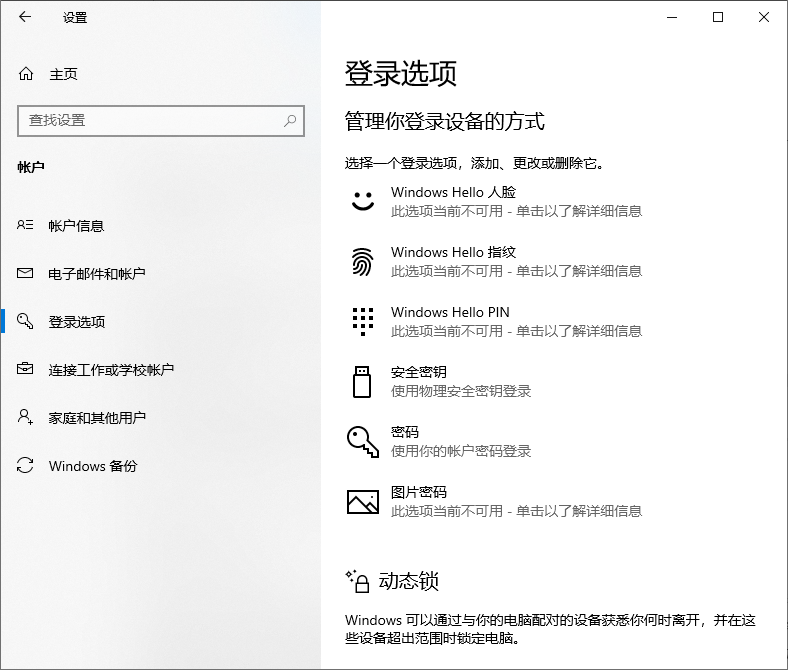Click the 设置 window title text
The height and width of the screenshot is (670, 788).
click(75, 18)
